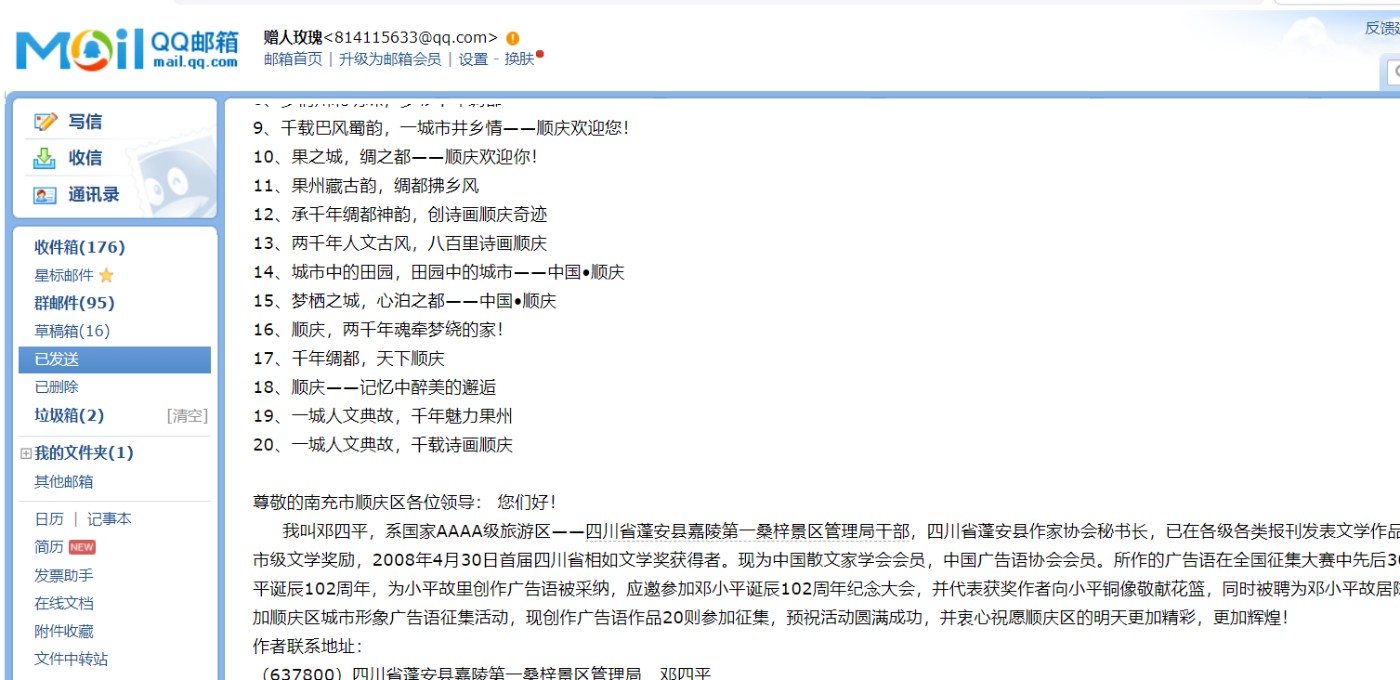Empty the spam folder with [清空]
The height and width of the screenshot is (680, 1400).
coord(187,416)
